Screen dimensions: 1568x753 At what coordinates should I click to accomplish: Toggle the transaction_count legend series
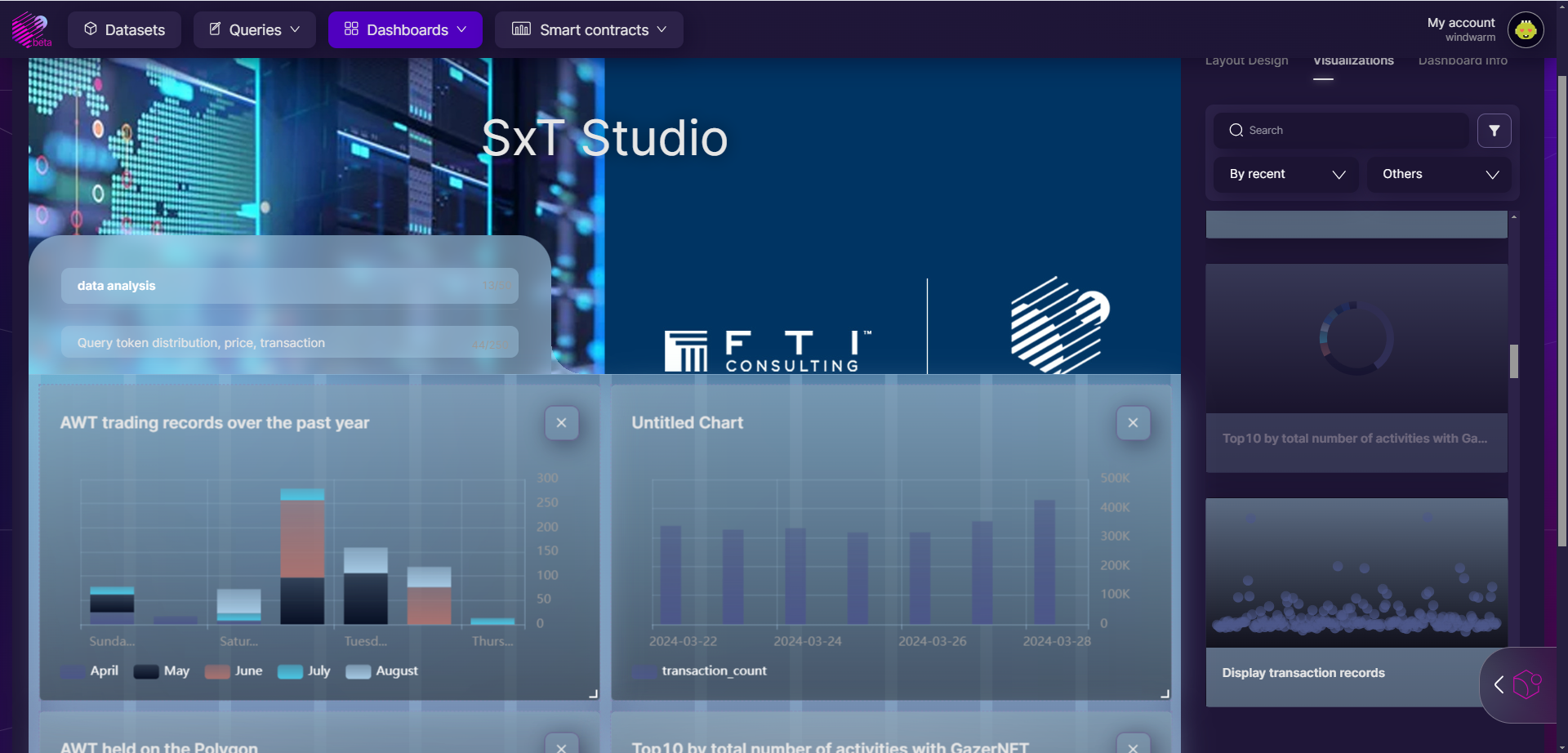click(x=701, y=671)
